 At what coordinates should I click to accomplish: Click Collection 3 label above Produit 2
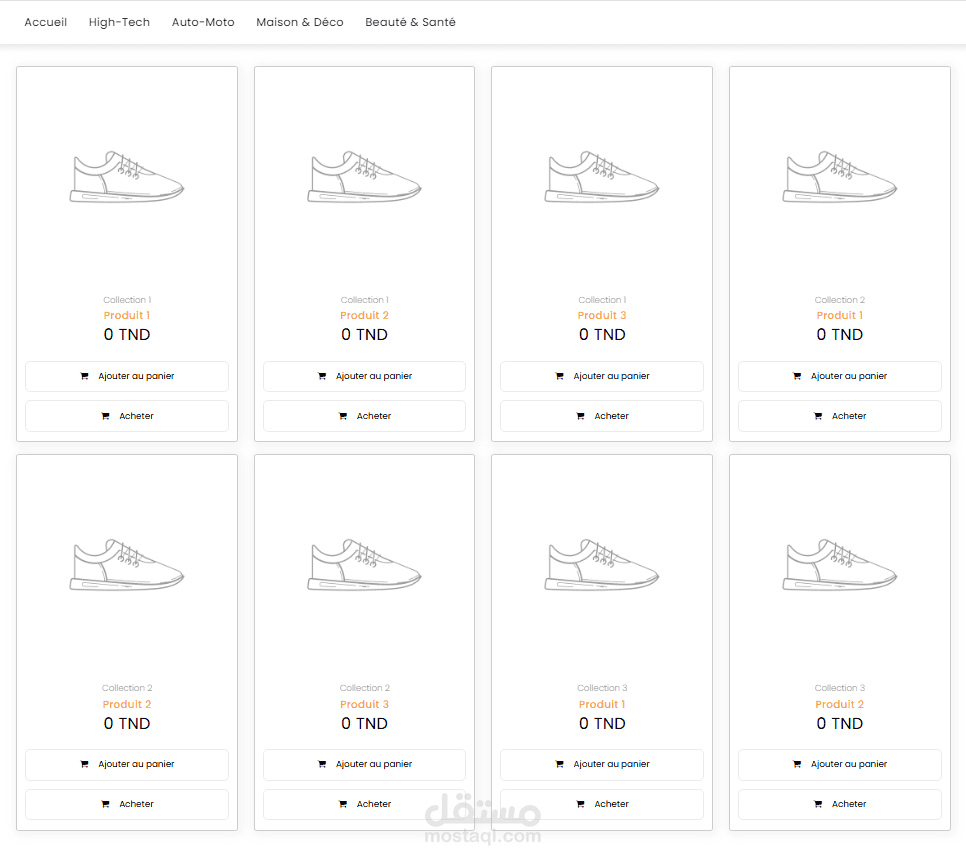840,688
